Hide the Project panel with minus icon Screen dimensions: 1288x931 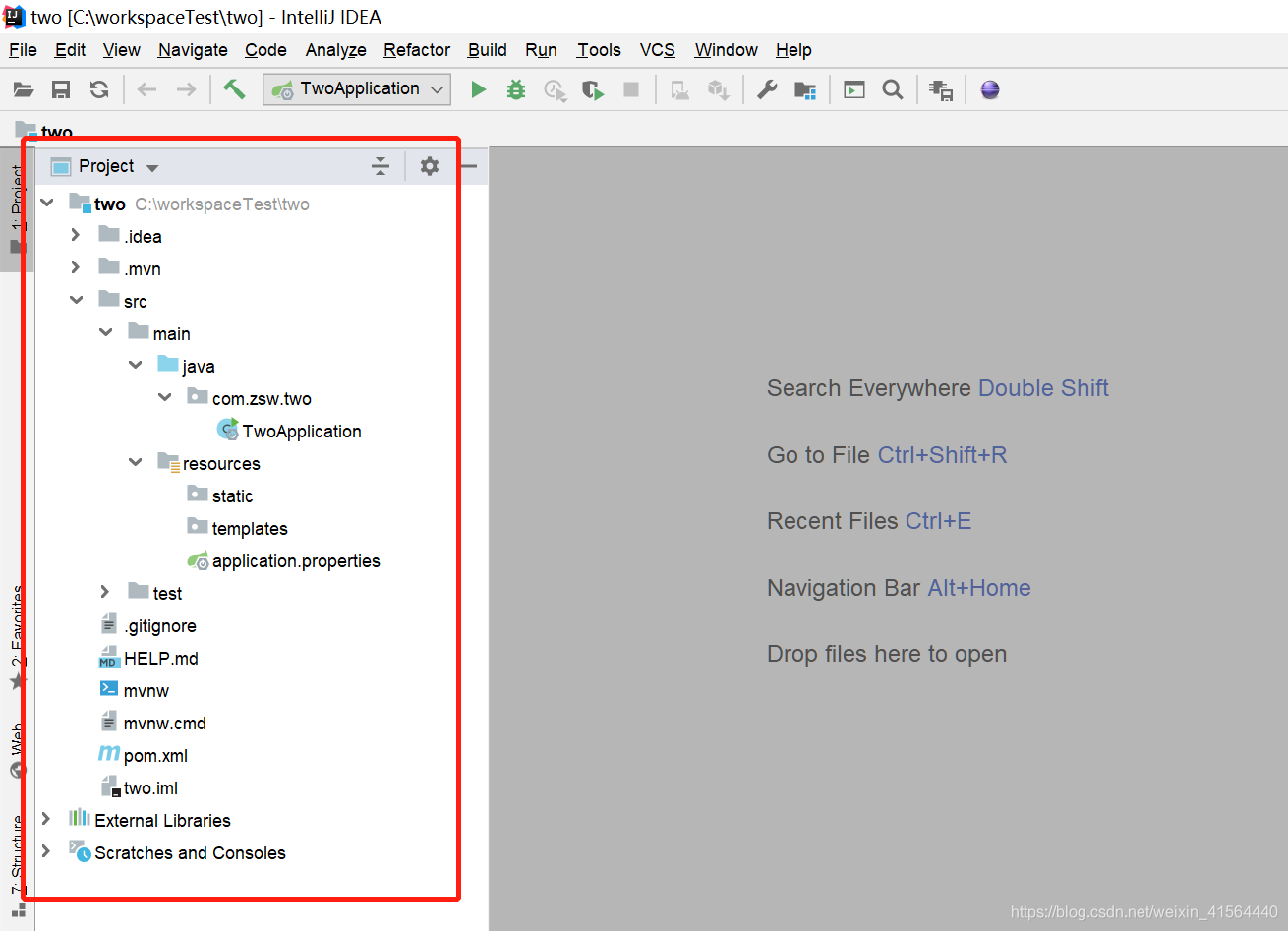(469, 166)
